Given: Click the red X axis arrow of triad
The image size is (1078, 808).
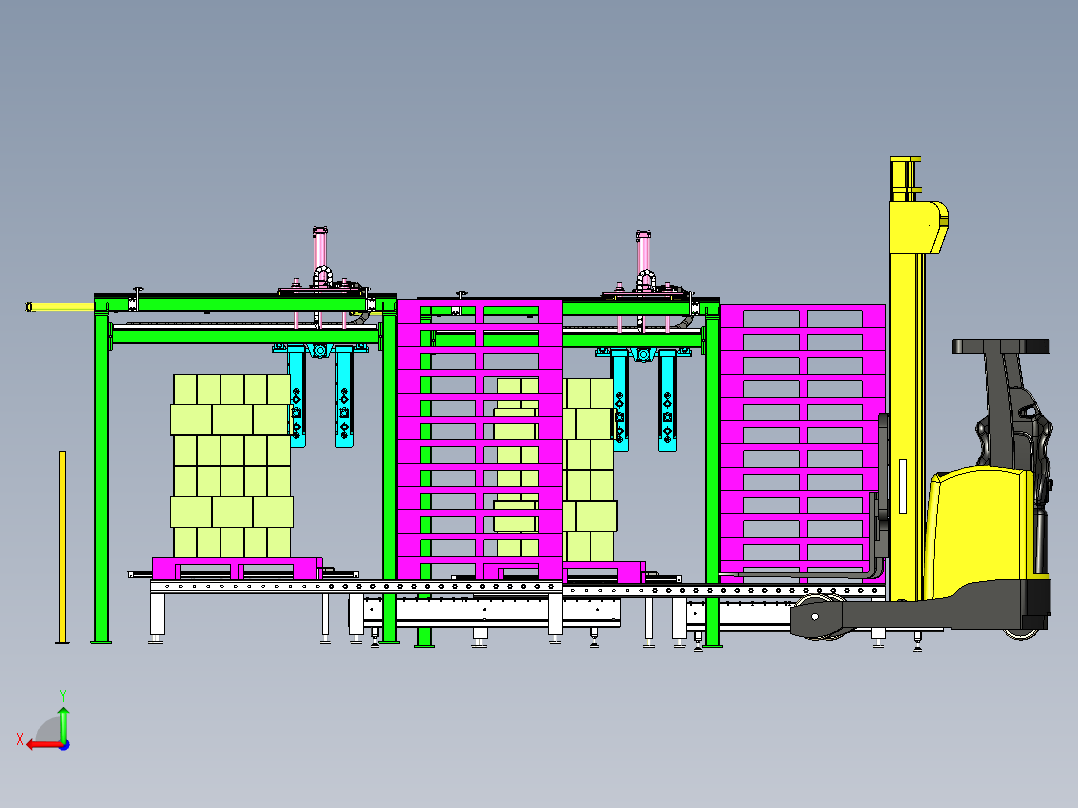Looking at the screenshot, I should (43, 745).
